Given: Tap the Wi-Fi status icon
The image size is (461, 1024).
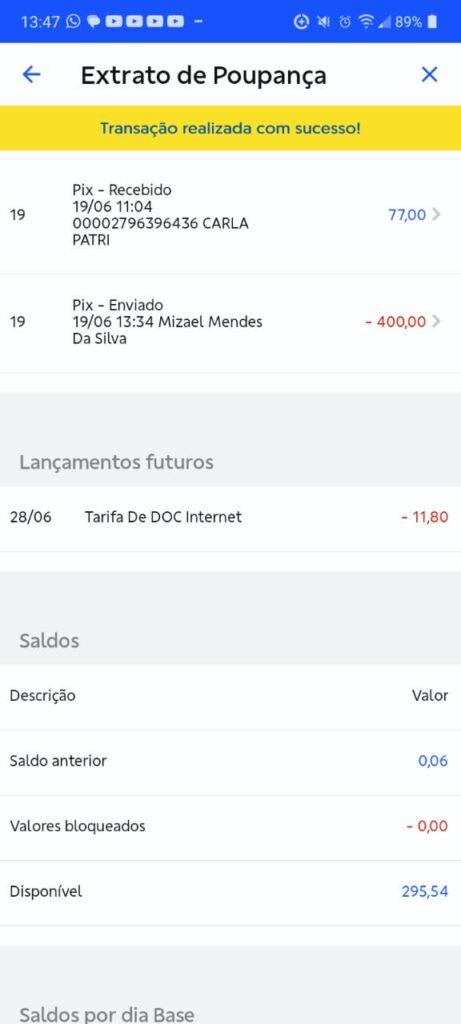Looking at the screenshot, I should pos(366,22).
